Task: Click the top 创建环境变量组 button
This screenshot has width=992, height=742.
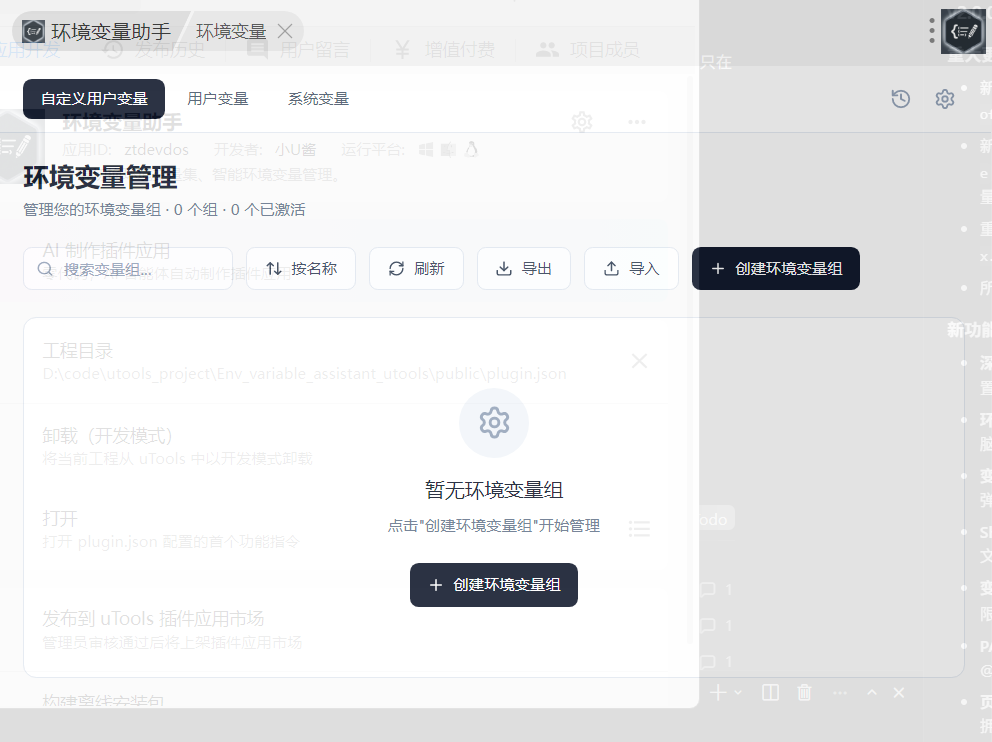Action: pyautogui.click(x=776, y=269)
